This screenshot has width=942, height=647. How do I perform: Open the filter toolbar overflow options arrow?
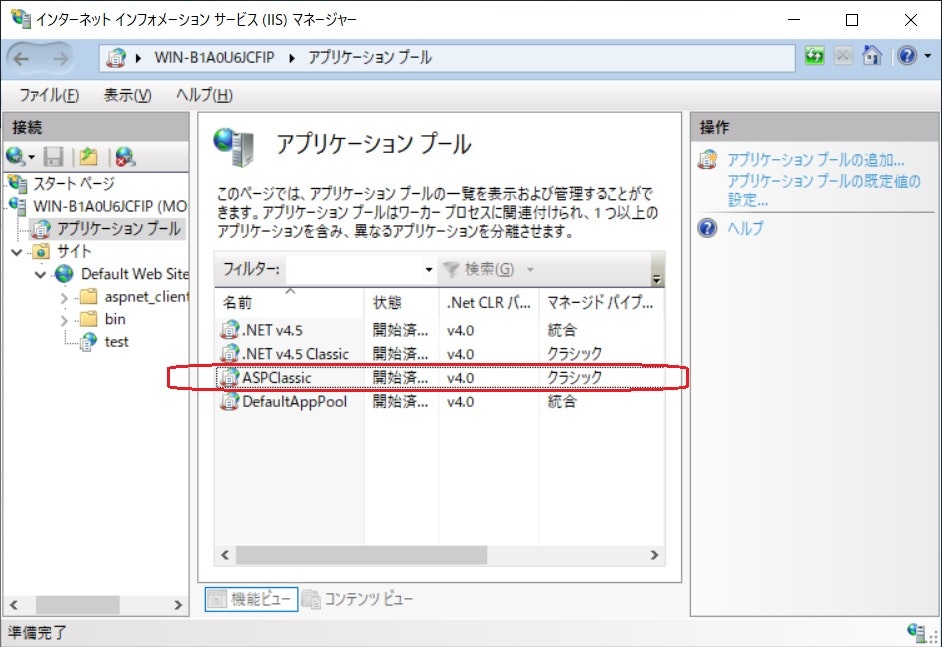click(x=657, y=279)
